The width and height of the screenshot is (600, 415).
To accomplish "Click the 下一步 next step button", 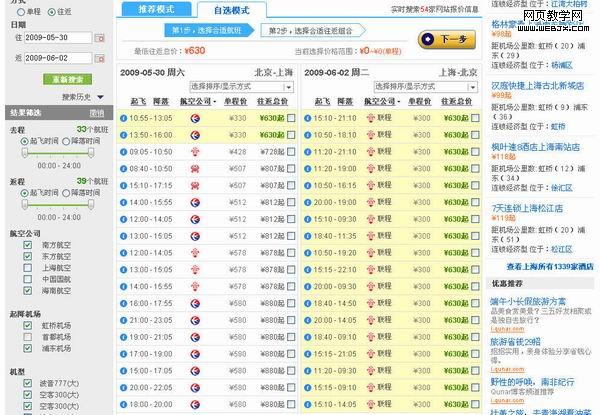I will [x=436, y=41].
